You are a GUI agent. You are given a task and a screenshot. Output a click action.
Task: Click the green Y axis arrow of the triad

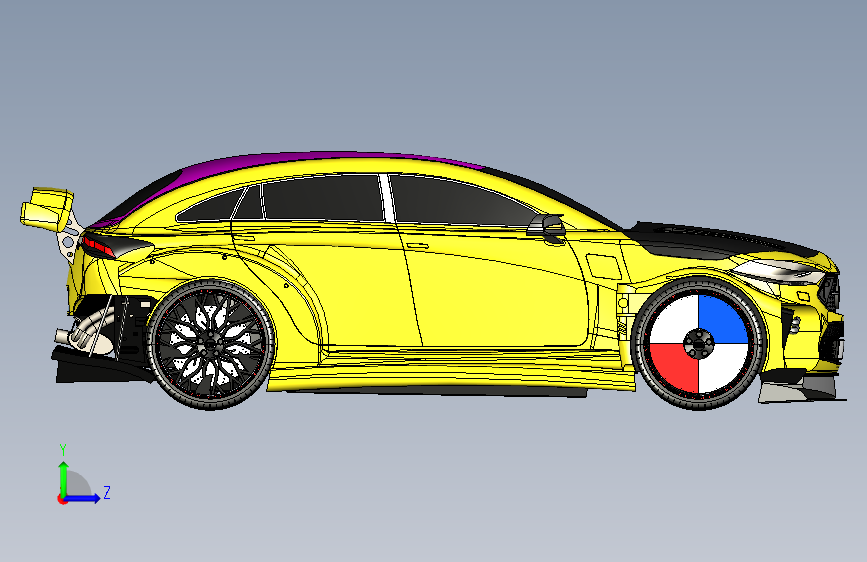pyautogui.click(x=64, y=478)
